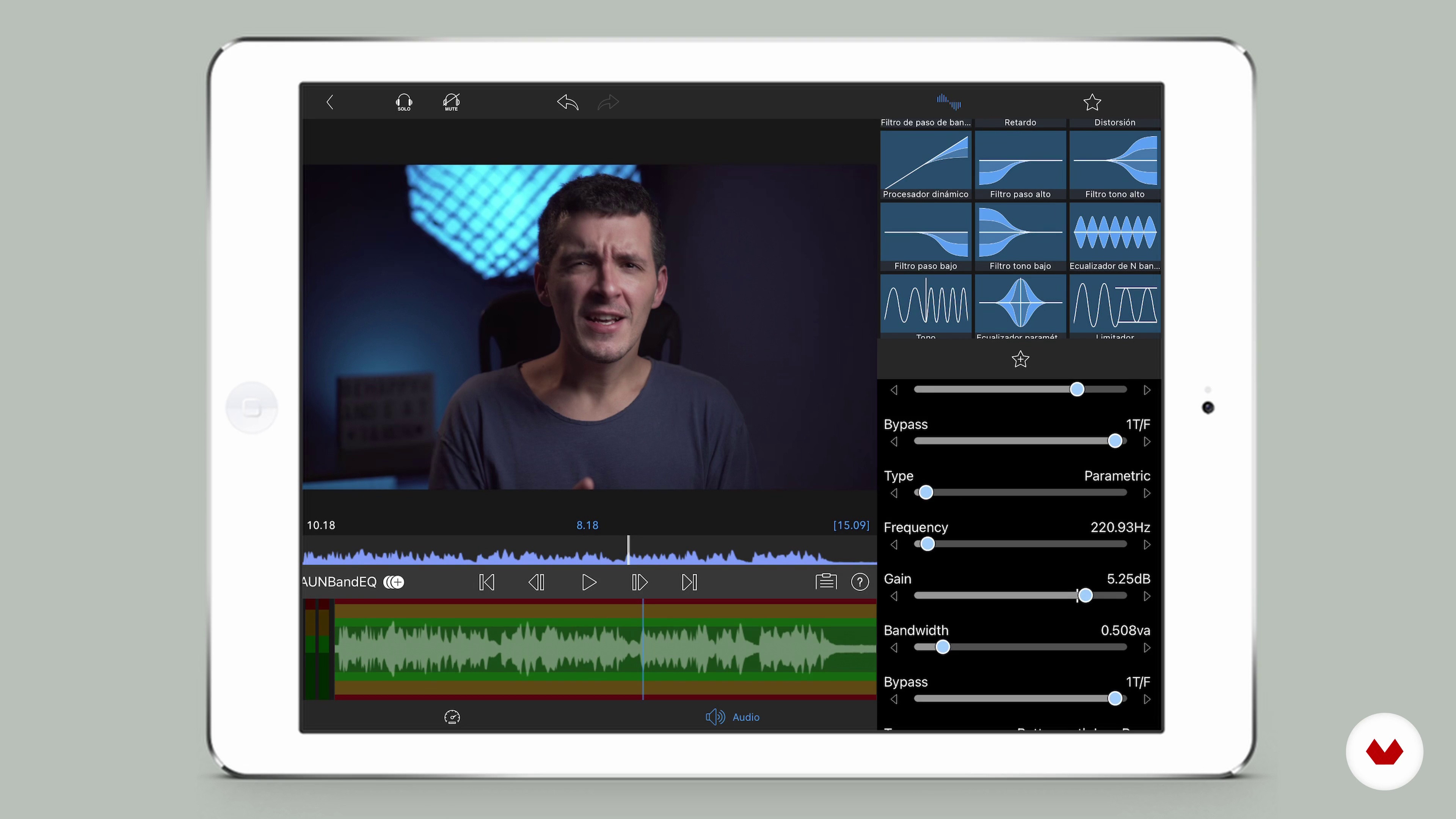Click the Frequency slider handle
Screen dimensions: 1456x819
tap(927, 544)
